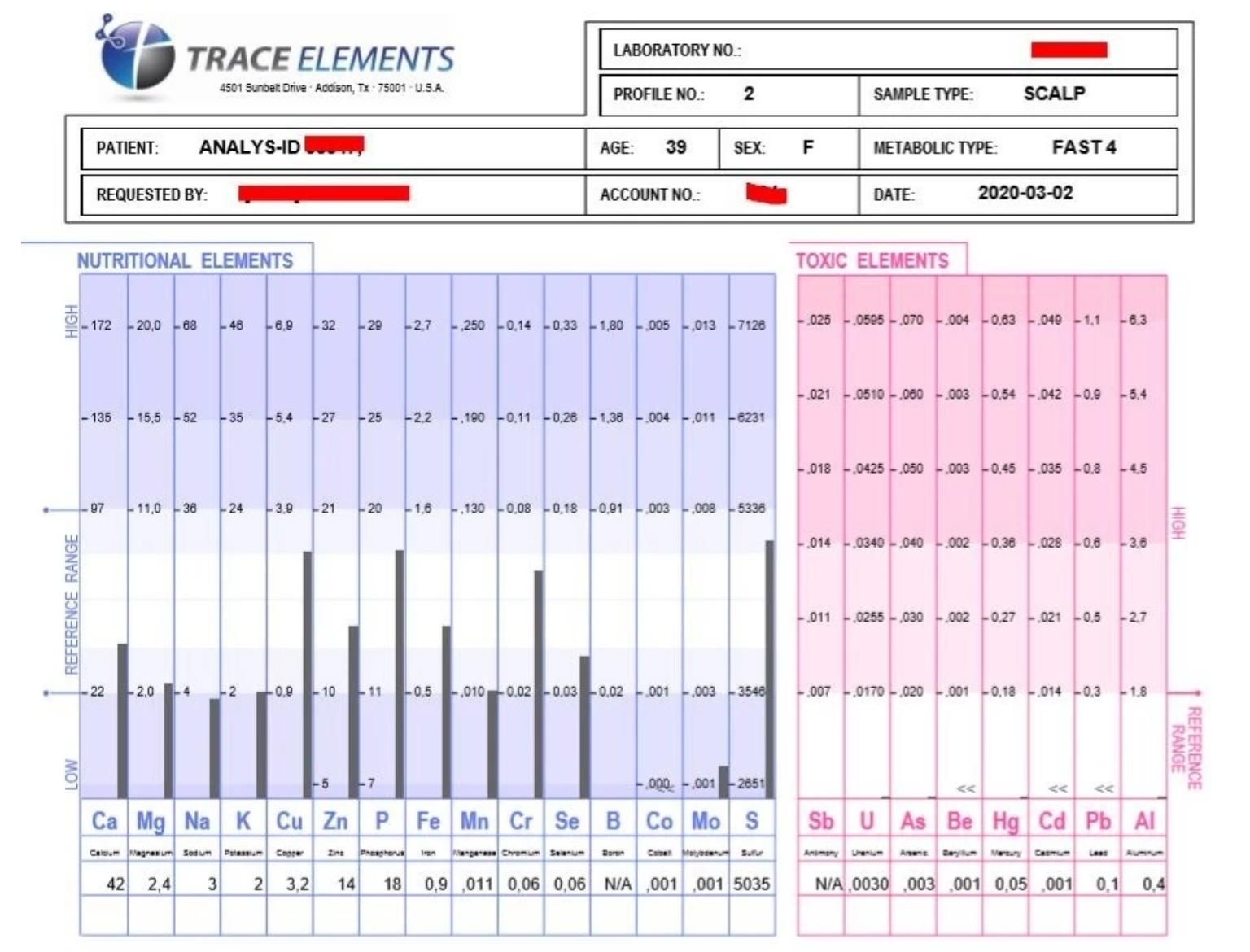Viewport: 1250px width, 952px height.
Task: Click the phosphorus bar in chart
Action: pos(400,674)
